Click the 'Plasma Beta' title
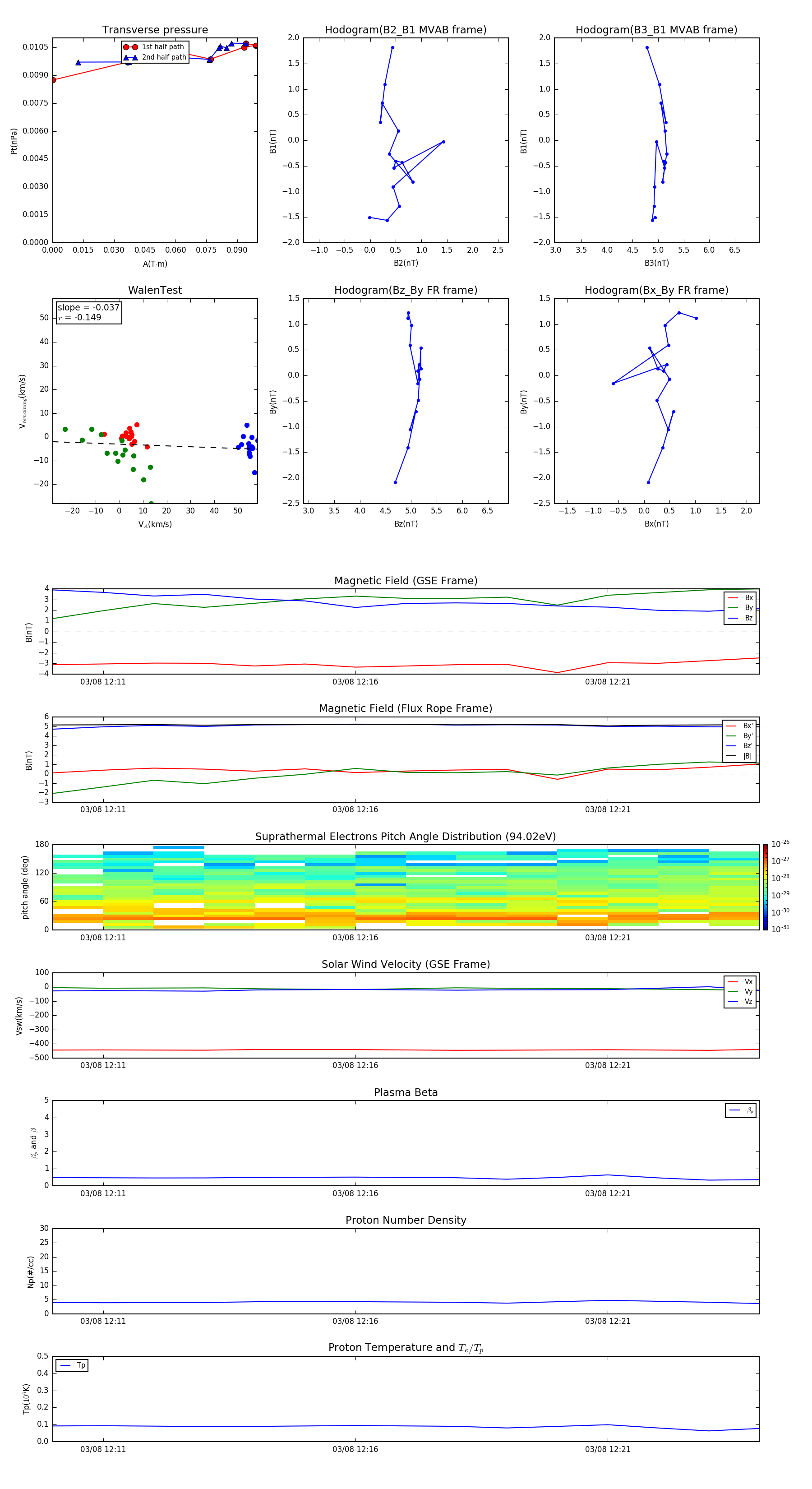 (x=406, y=1093)
